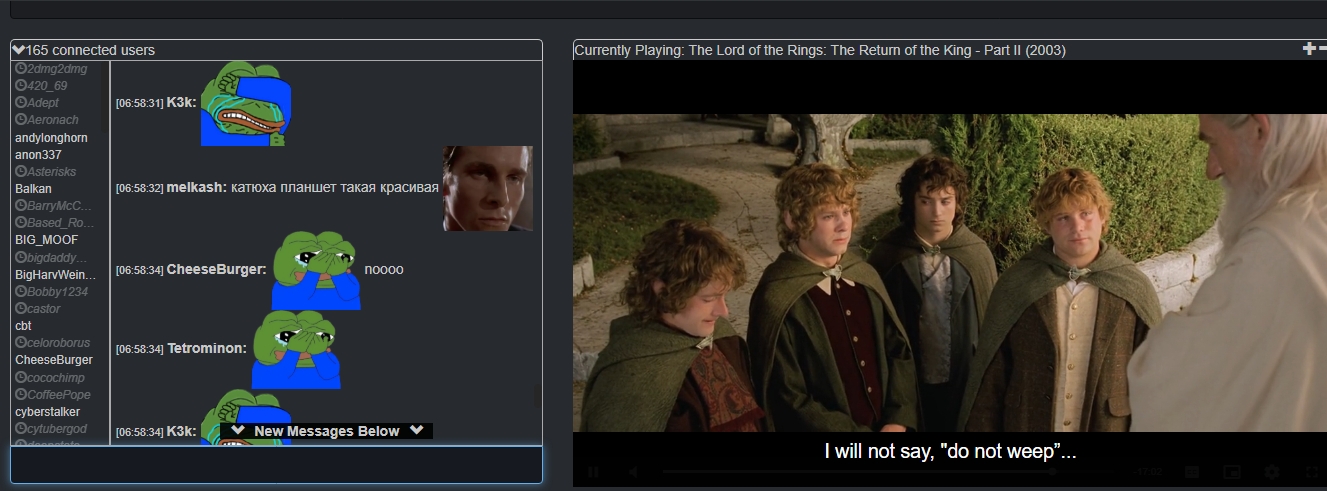Collapse the 165 connected users list

click(x=18, y=49)
